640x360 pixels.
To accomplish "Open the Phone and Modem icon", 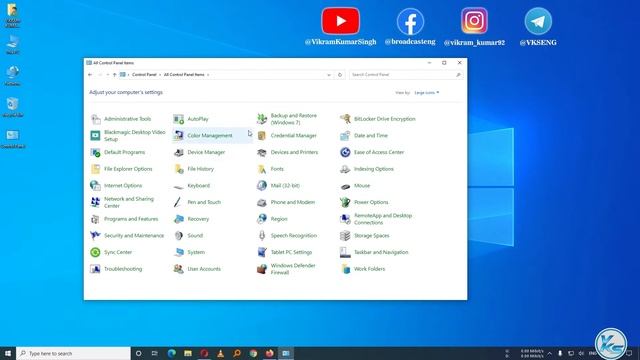I will coord(262,202).
